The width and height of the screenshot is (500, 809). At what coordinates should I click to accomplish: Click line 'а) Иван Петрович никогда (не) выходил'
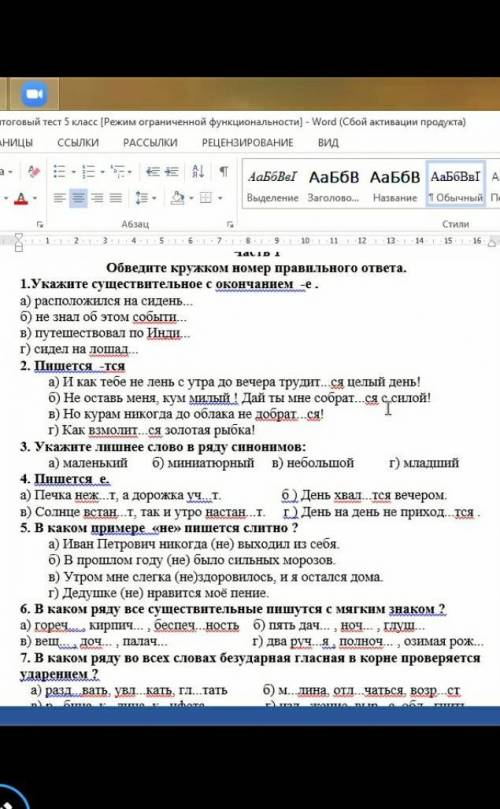[x=193, y=544]
